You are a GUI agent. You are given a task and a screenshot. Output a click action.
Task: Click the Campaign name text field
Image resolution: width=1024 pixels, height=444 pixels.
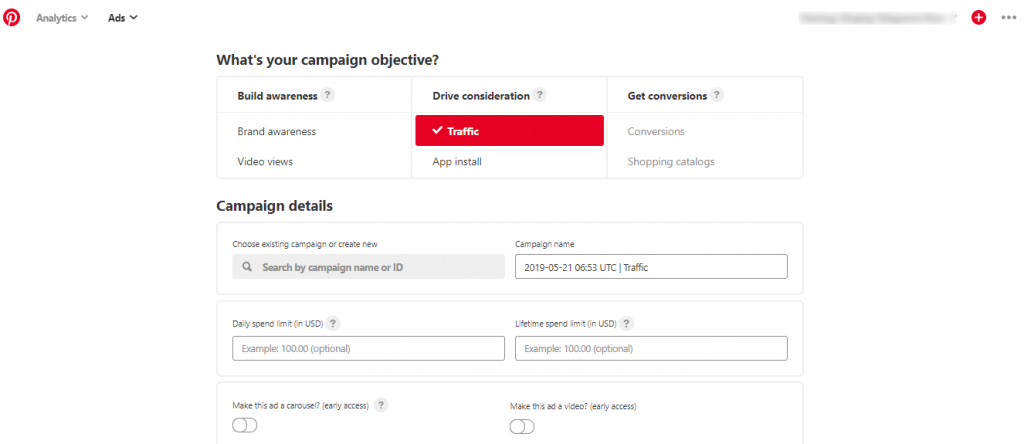[651, 266]
